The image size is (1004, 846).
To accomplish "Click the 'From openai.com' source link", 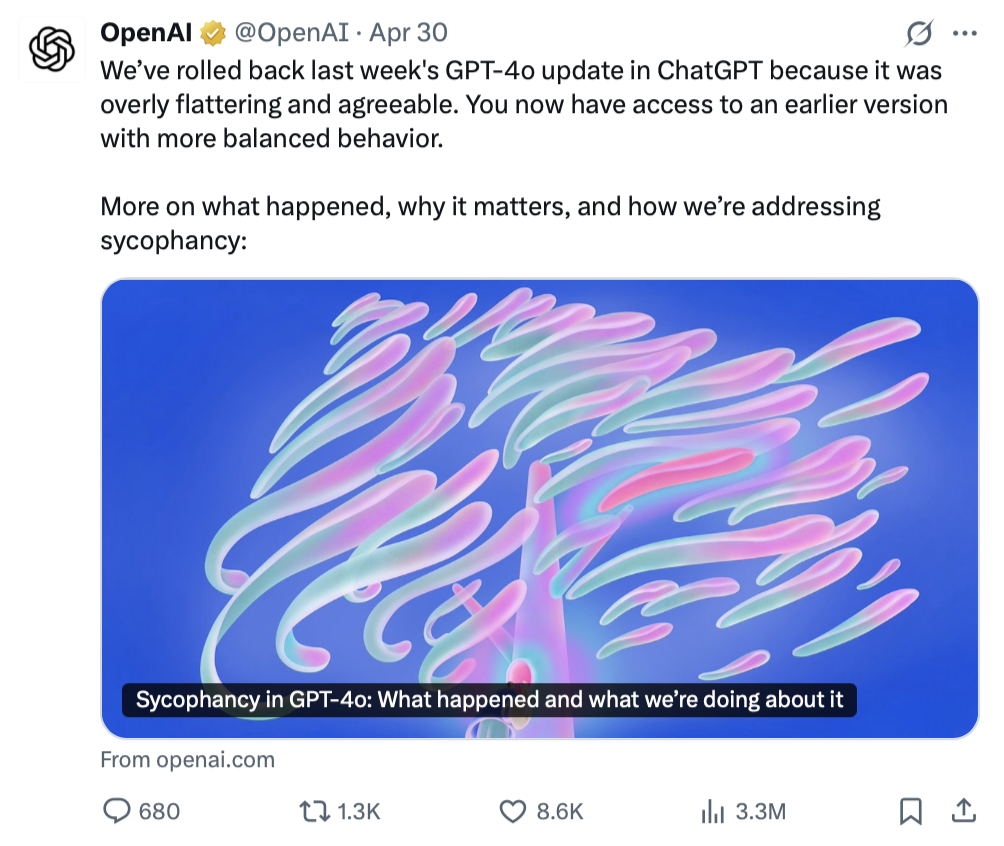I will (187, 760).
